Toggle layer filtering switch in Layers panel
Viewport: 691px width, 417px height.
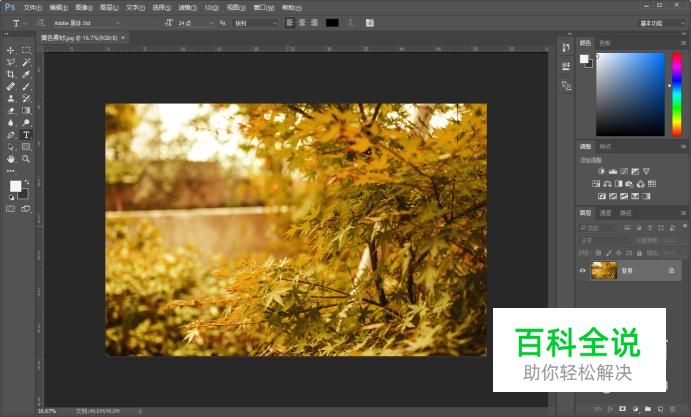pos(684,226)
